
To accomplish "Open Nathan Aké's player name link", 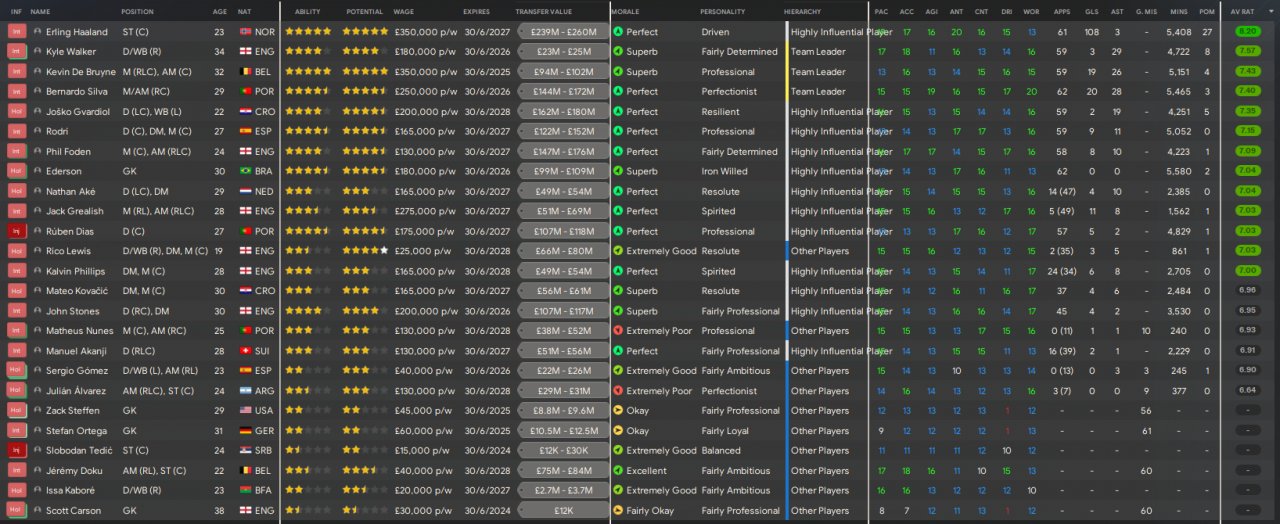I will click(69, 191).
